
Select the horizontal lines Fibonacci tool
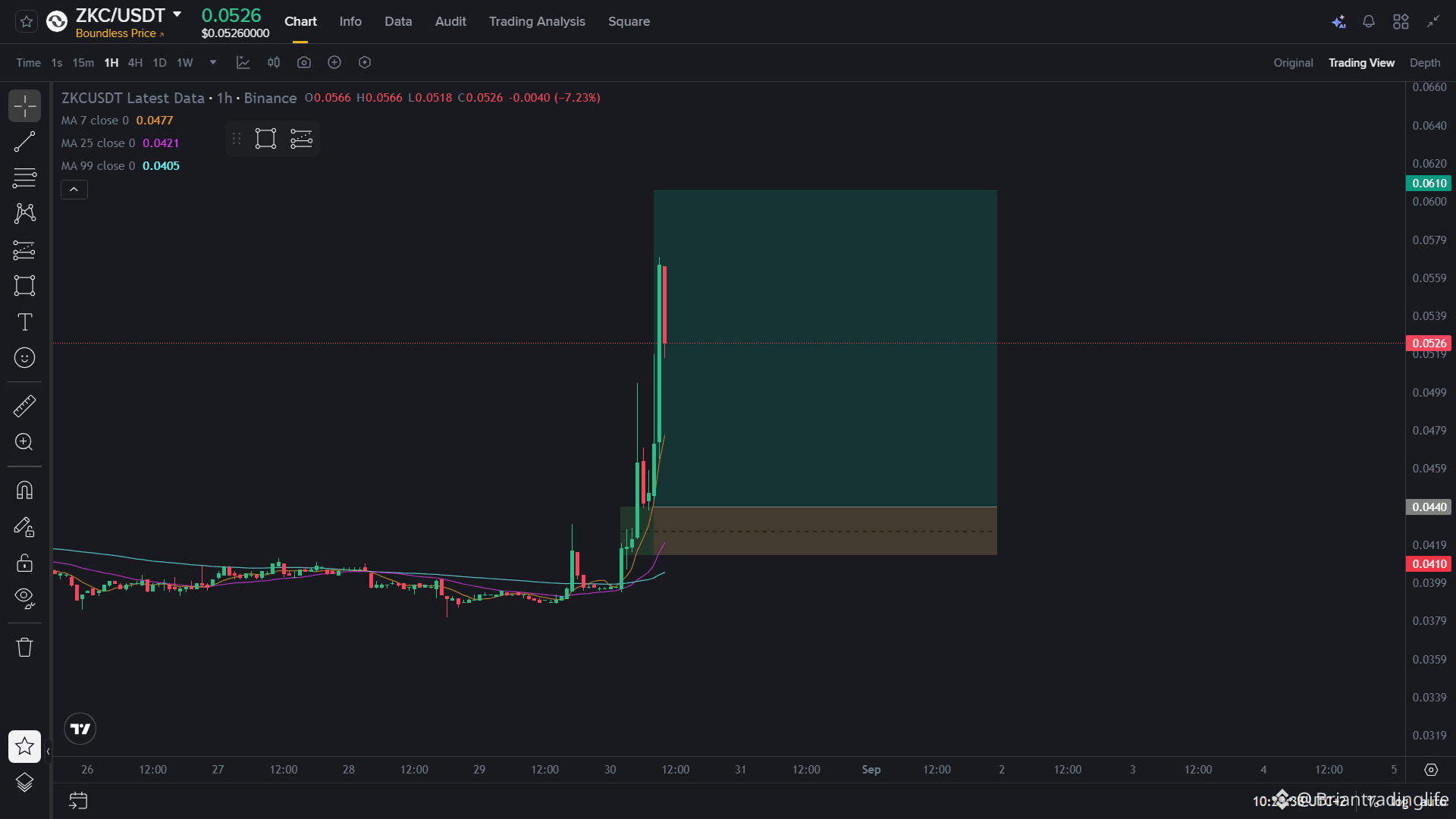click(24, 177)
